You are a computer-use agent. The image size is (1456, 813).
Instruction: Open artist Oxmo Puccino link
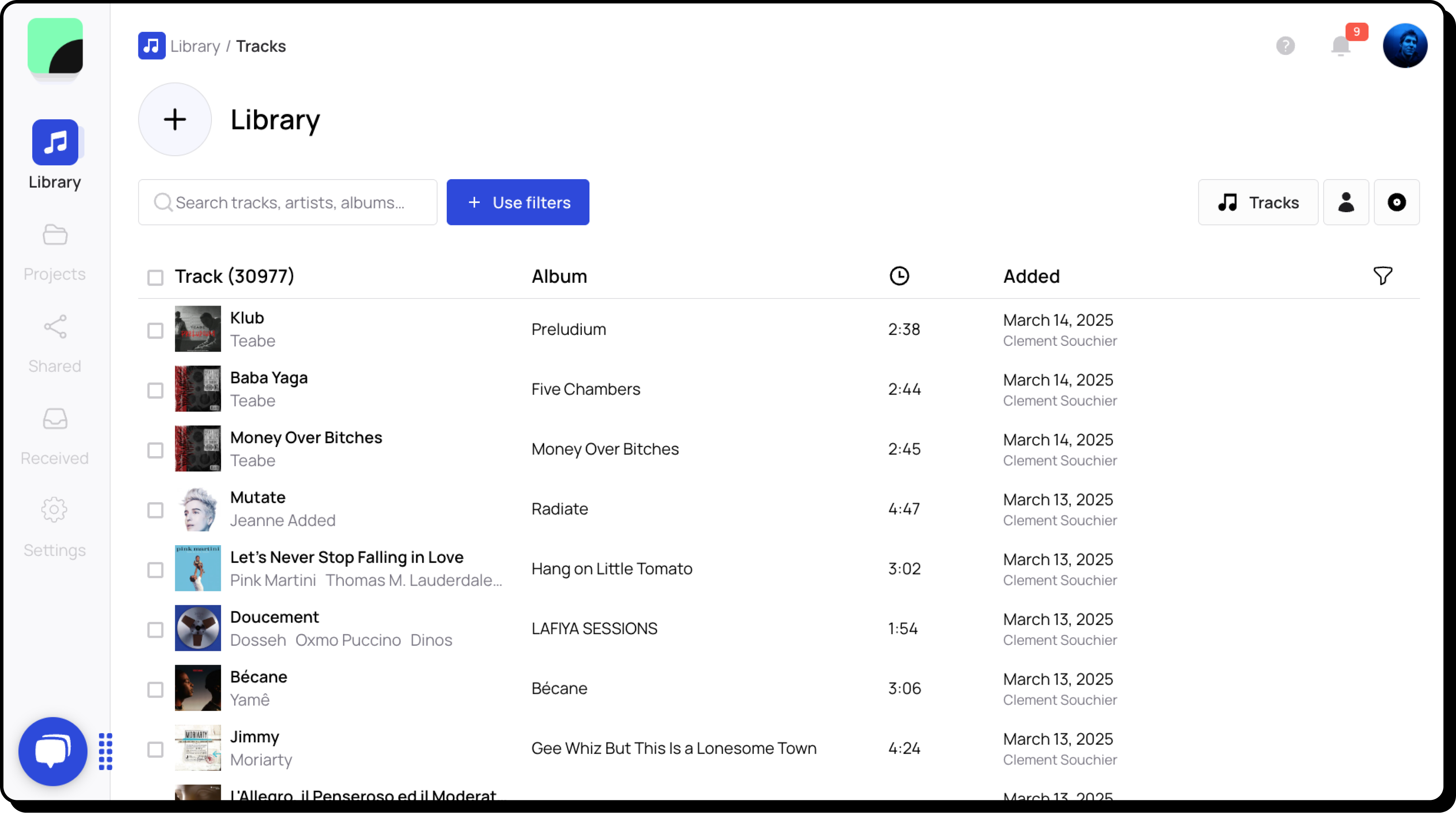click(x=348, y=640)
